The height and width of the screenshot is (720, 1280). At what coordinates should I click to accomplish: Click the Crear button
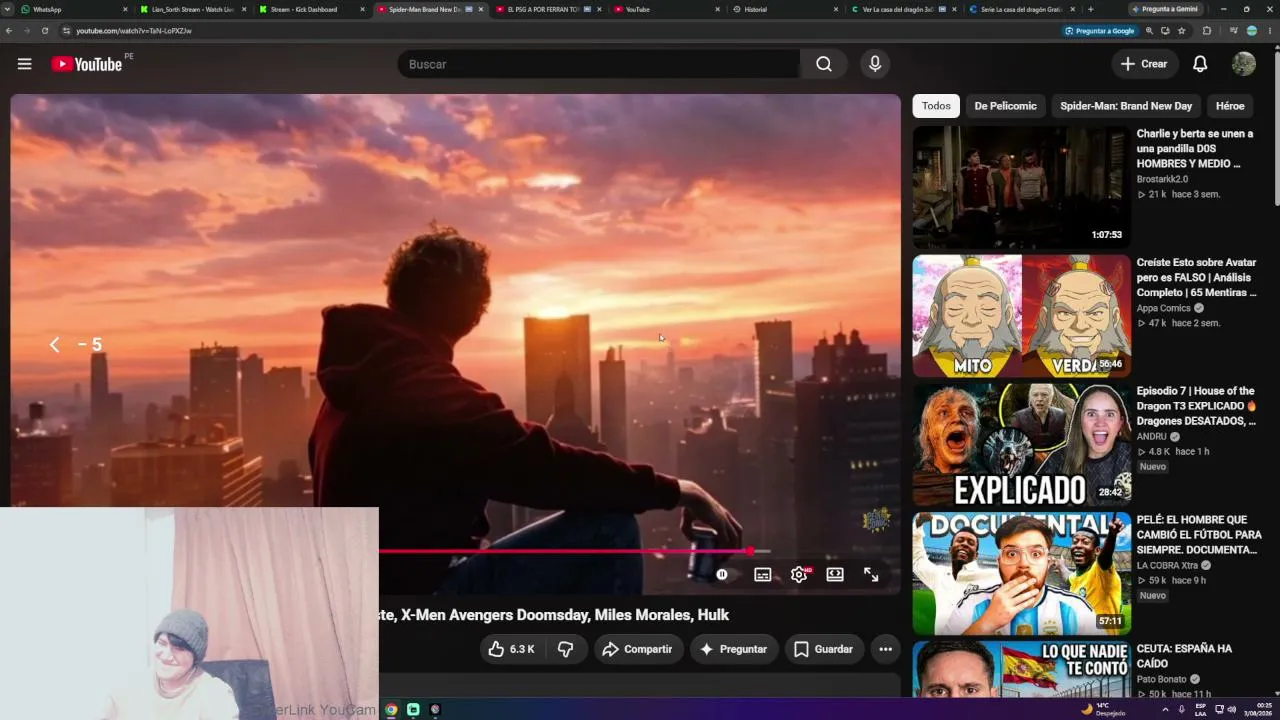point(1144,64)
